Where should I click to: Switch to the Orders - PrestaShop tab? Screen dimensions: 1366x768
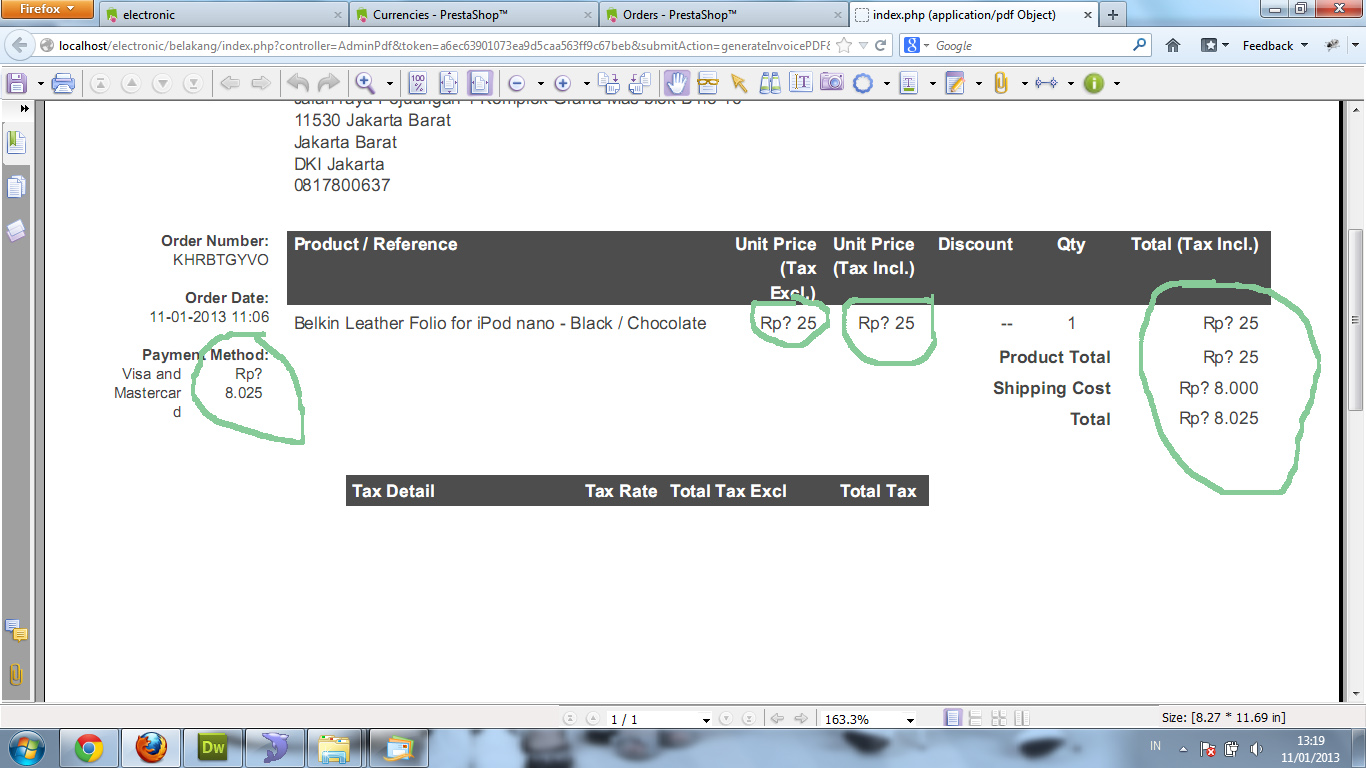point(723,15)
